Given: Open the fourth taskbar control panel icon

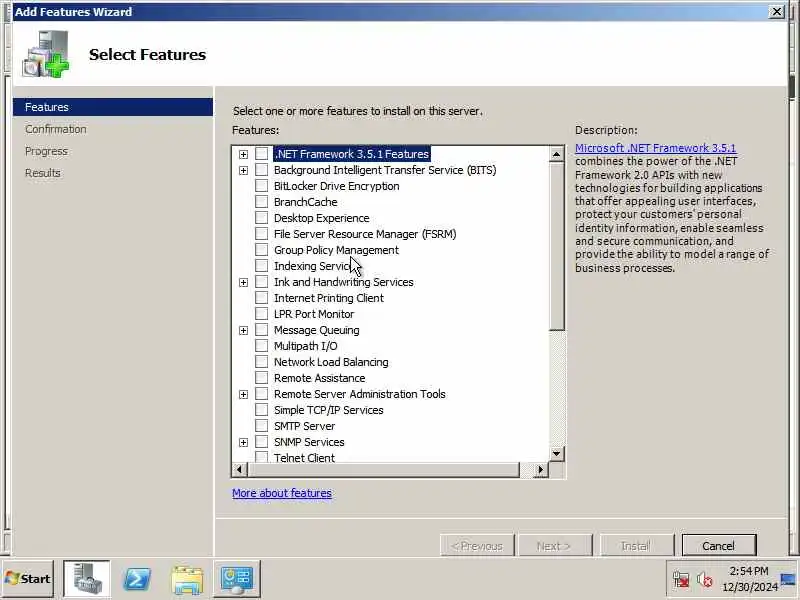Looking at the screenshot, I should (x=236, y=579).
